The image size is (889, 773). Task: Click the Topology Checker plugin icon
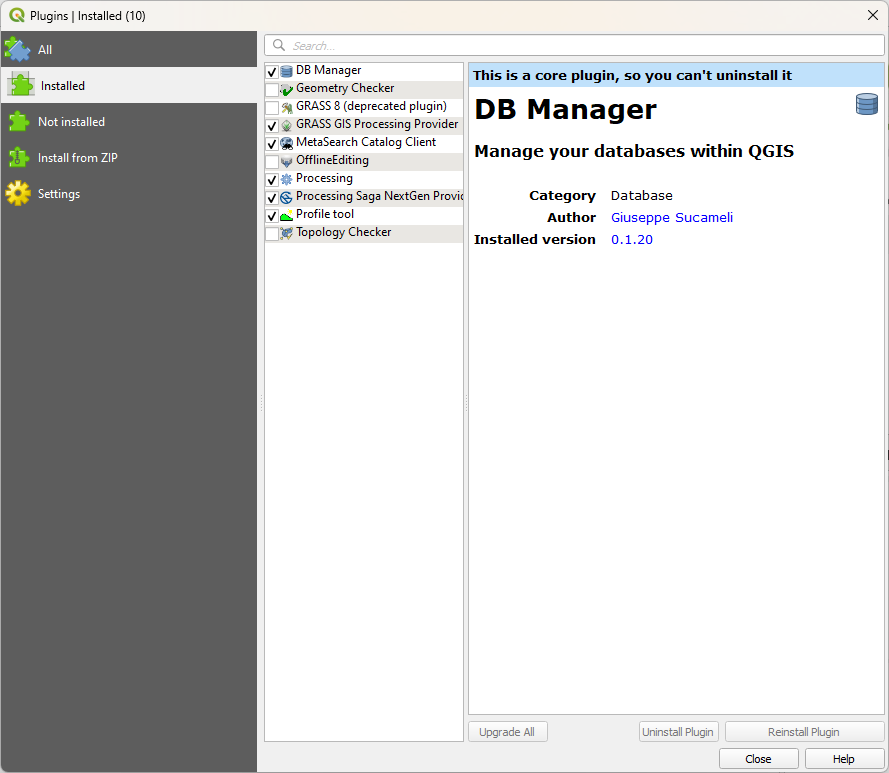click(287, 233)
